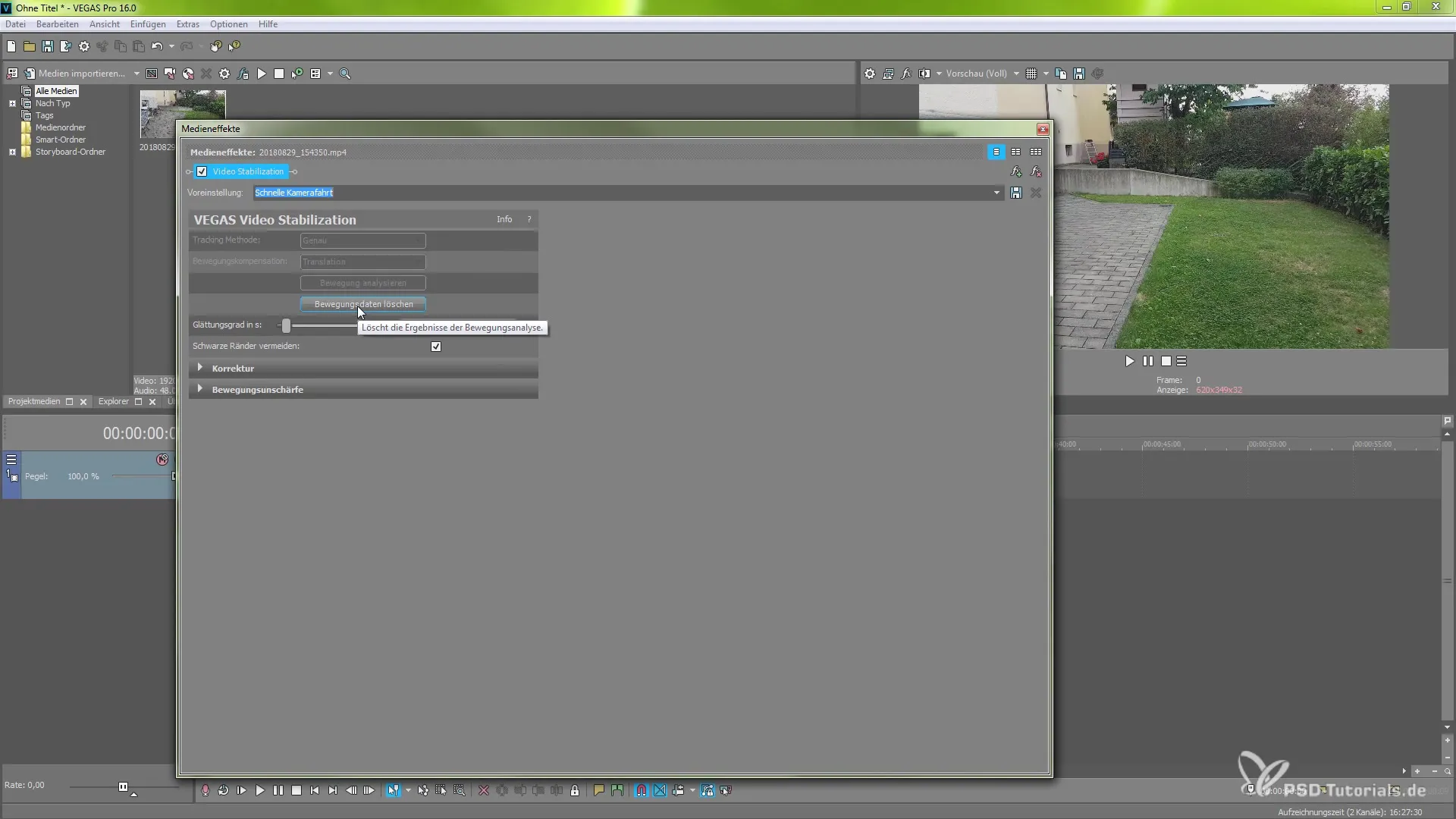Open the Voreinstellung preset dropdown
1456x819 pixels.
pyautogui.click(x=996, y=193)
